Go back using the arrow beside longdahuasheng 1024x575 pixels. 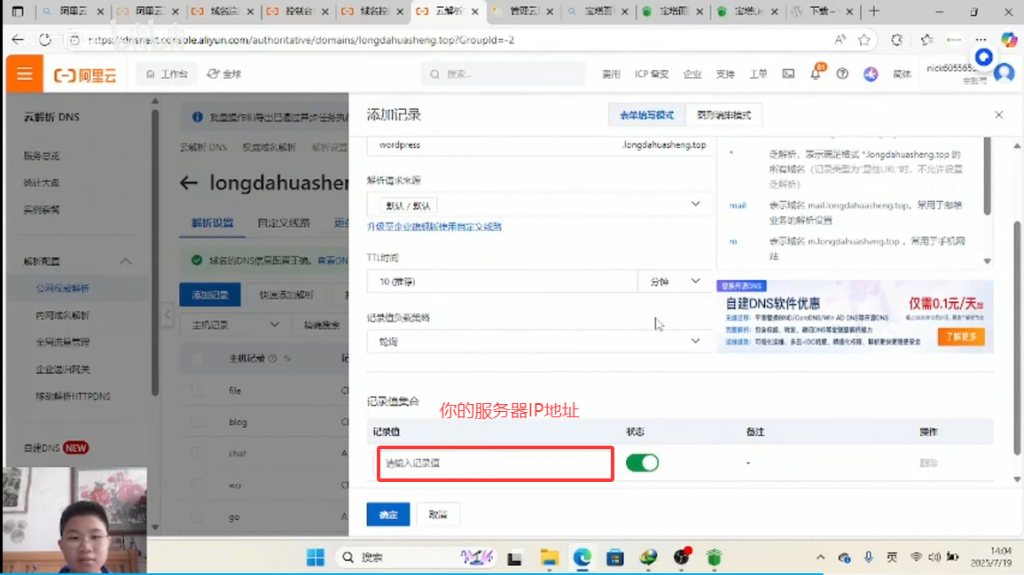tap(189, 183)
